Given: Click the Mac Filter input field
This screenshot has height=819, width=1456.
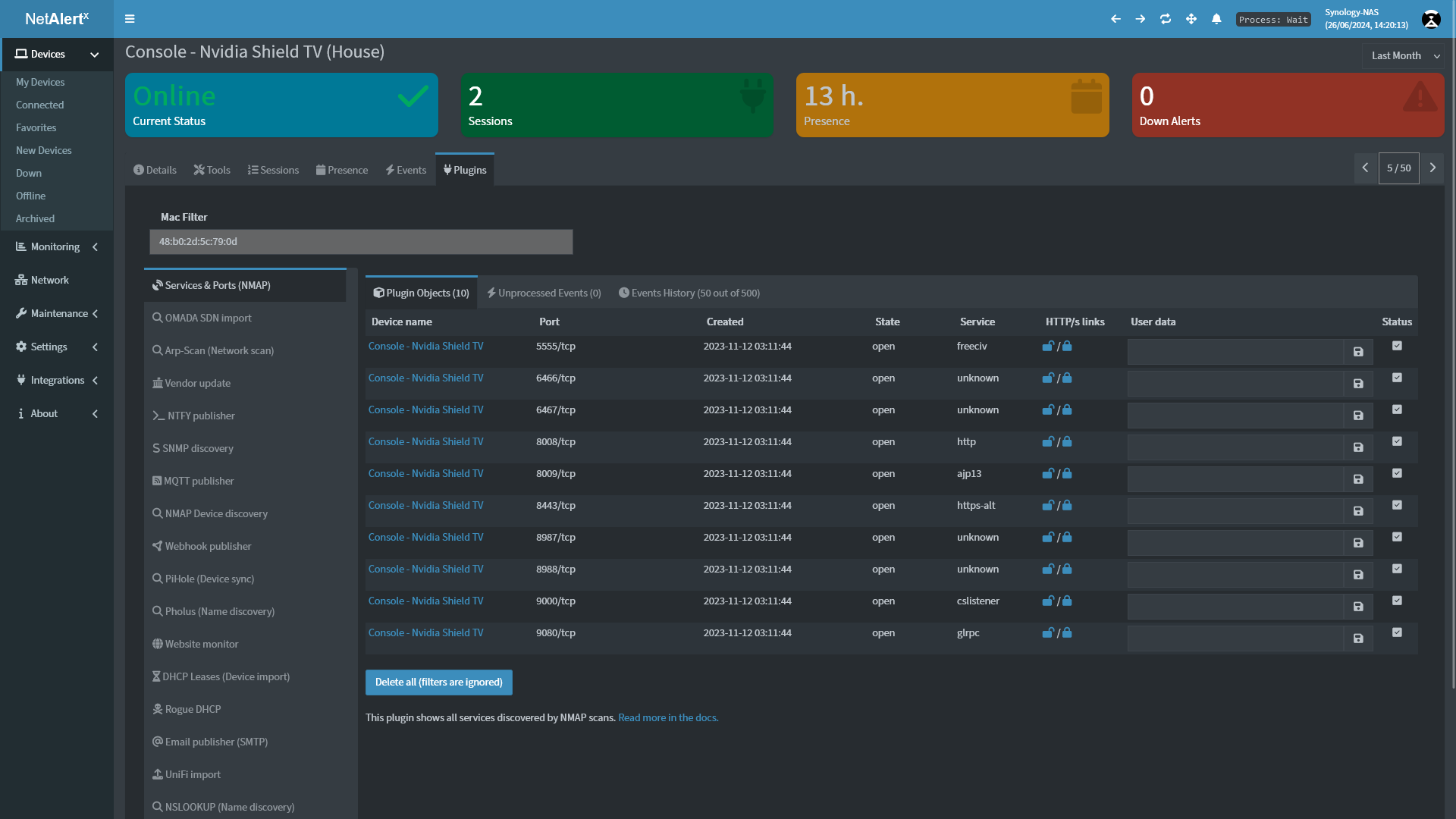Looking at the screenshot, I should click(x=361, y=242).
